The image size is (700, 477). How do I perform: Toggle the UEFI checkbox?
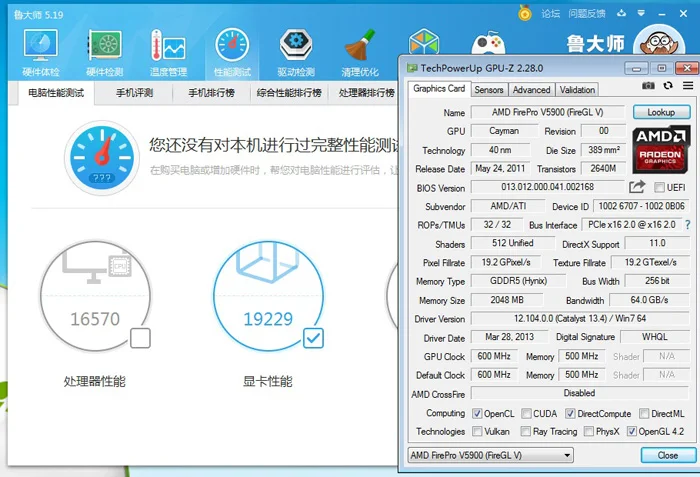(x=659, y=187)
